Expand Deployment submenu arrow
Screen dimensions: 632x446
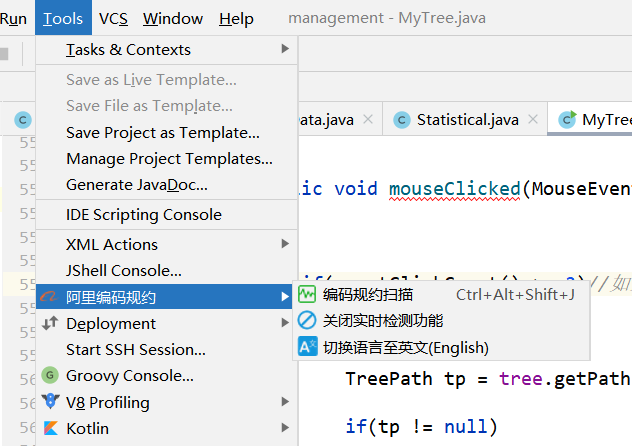[x=285, y=323]
